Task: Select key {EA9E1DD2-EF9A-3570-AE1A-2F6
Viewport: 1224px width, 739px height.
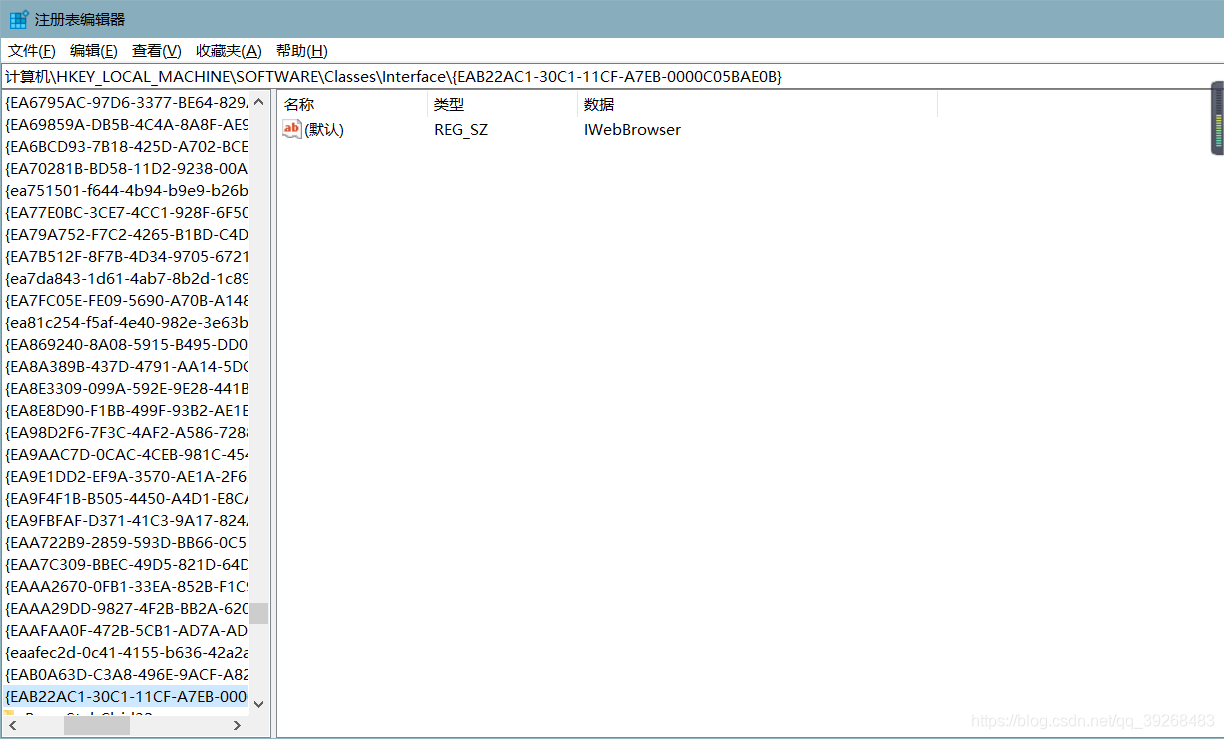Action: (126, 476)
